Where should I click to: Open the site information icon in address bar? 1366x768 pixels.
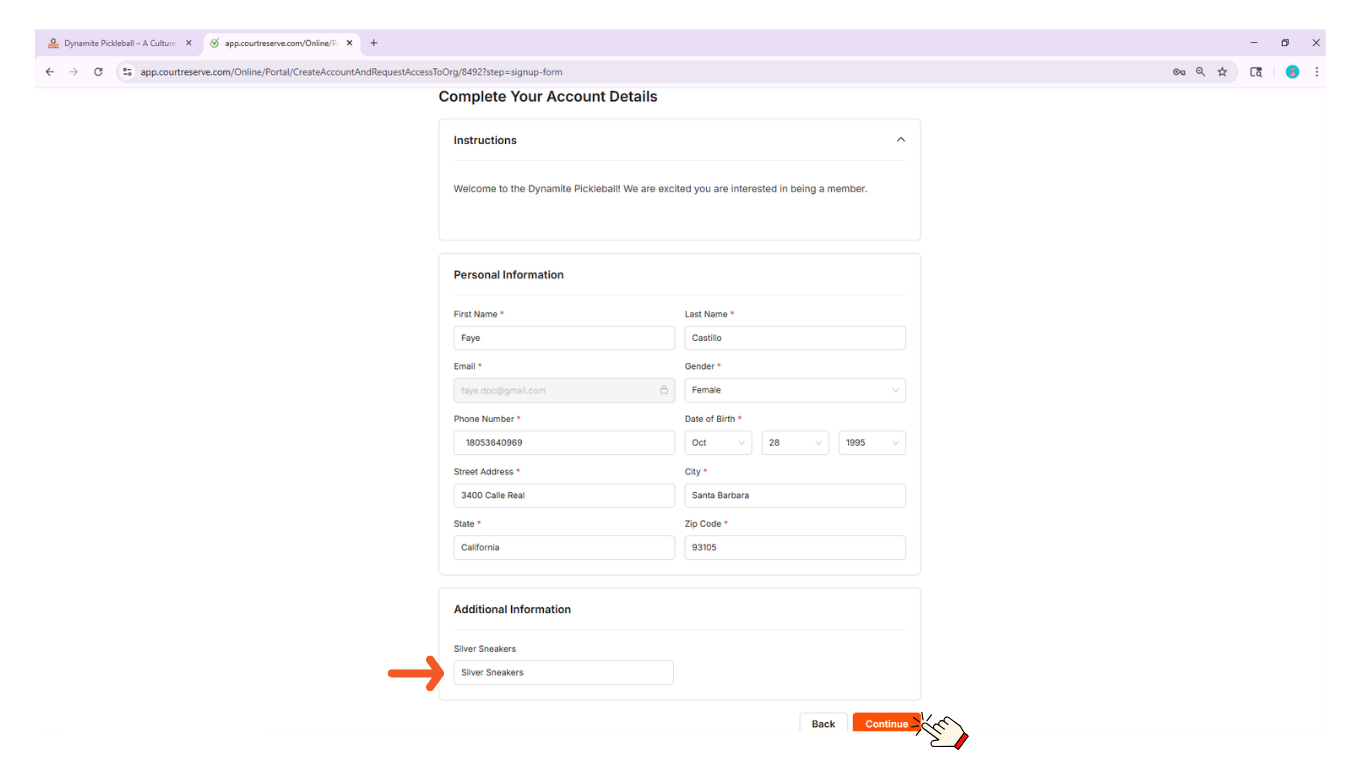point(127,72)
